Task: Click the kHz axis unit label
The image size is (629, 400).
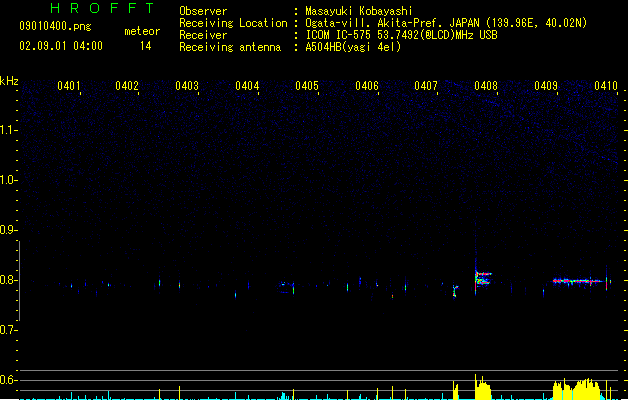Action: [9, 81]
